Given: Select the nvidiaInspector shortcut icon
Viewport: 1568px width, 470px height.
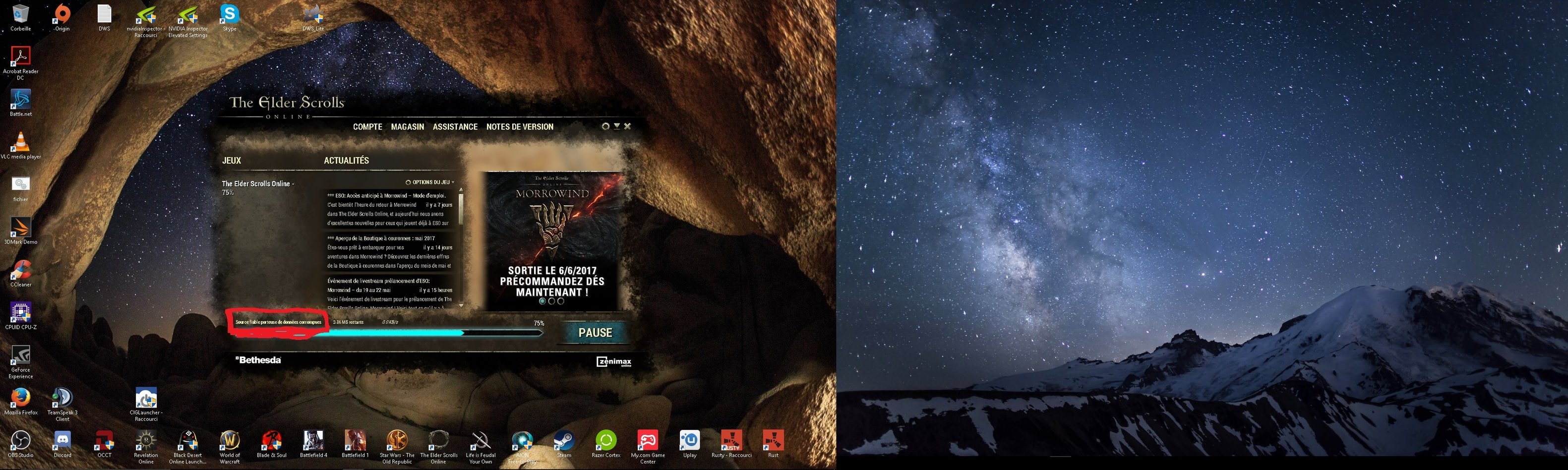Looking at the screenshot, I should click(x=146, y=21).
